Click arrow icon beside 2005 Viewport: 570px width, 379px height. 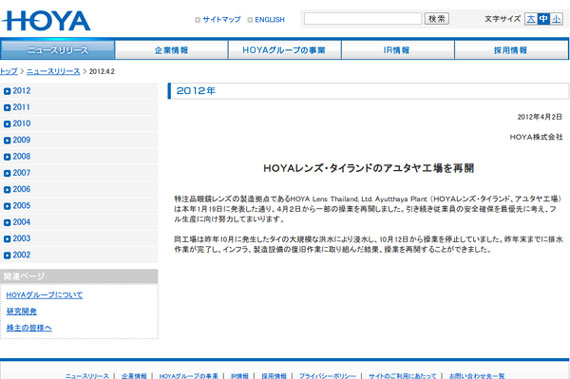click(7, 206)
